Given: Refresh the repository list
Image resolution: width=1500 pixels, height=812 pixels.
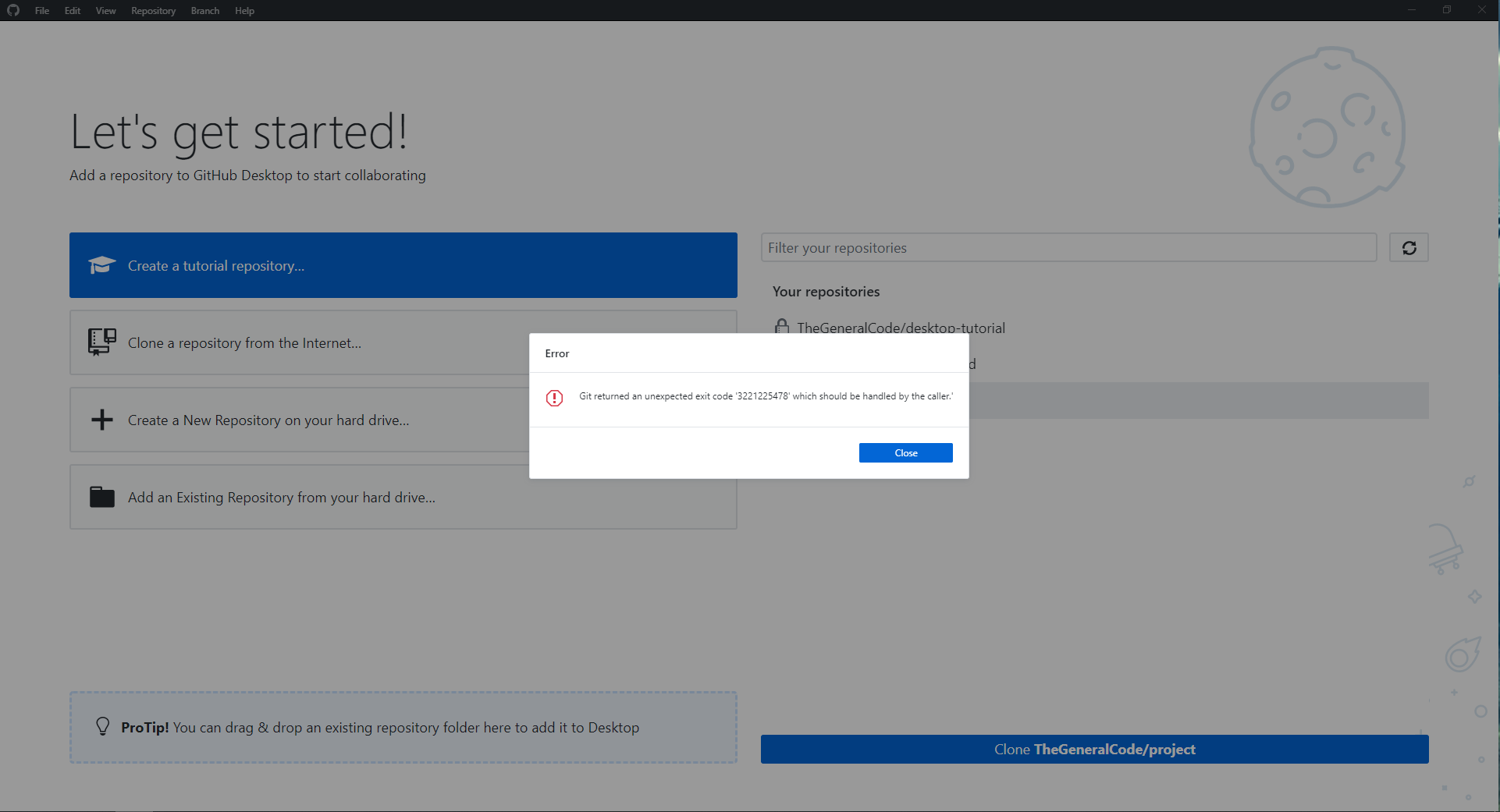Looking at the screenshot, I should click(1409, 247).
